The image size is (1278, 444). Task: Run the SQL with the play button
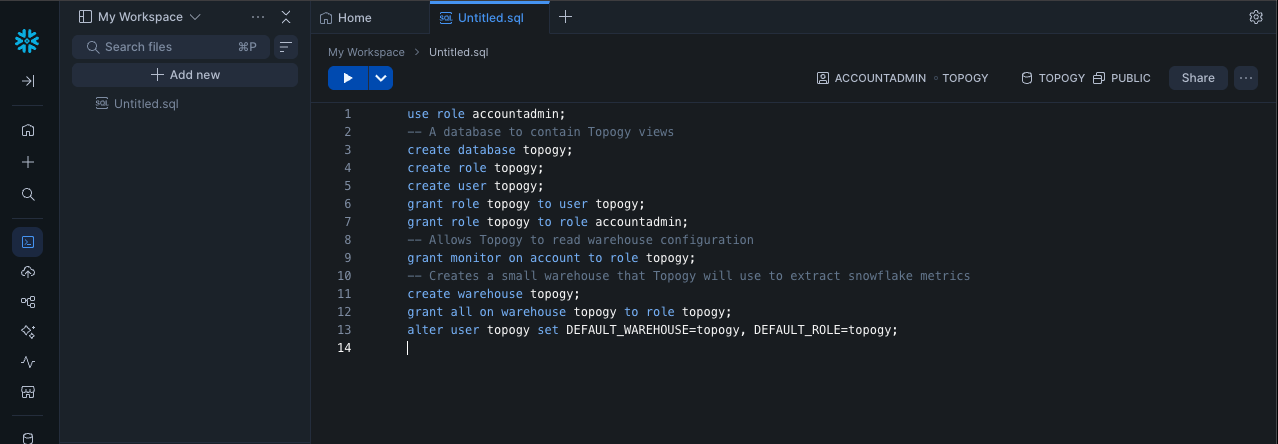point(347,78)
